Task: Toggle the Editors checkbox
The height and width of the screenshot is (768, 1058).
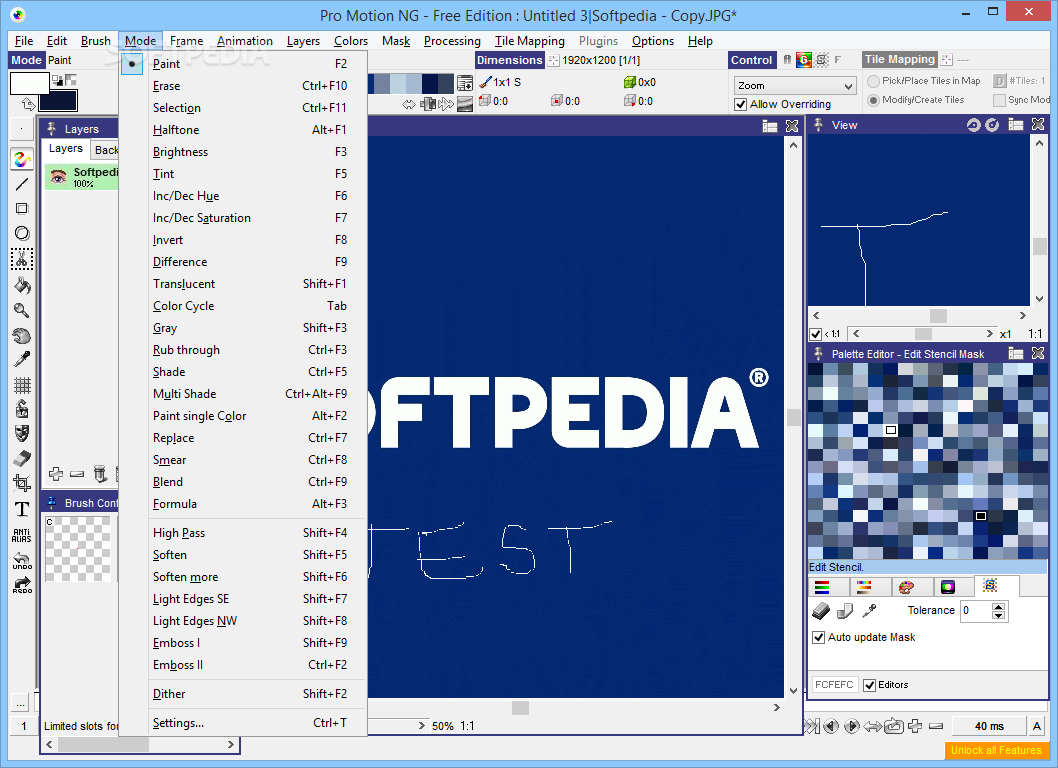Action: coord(870,685)
